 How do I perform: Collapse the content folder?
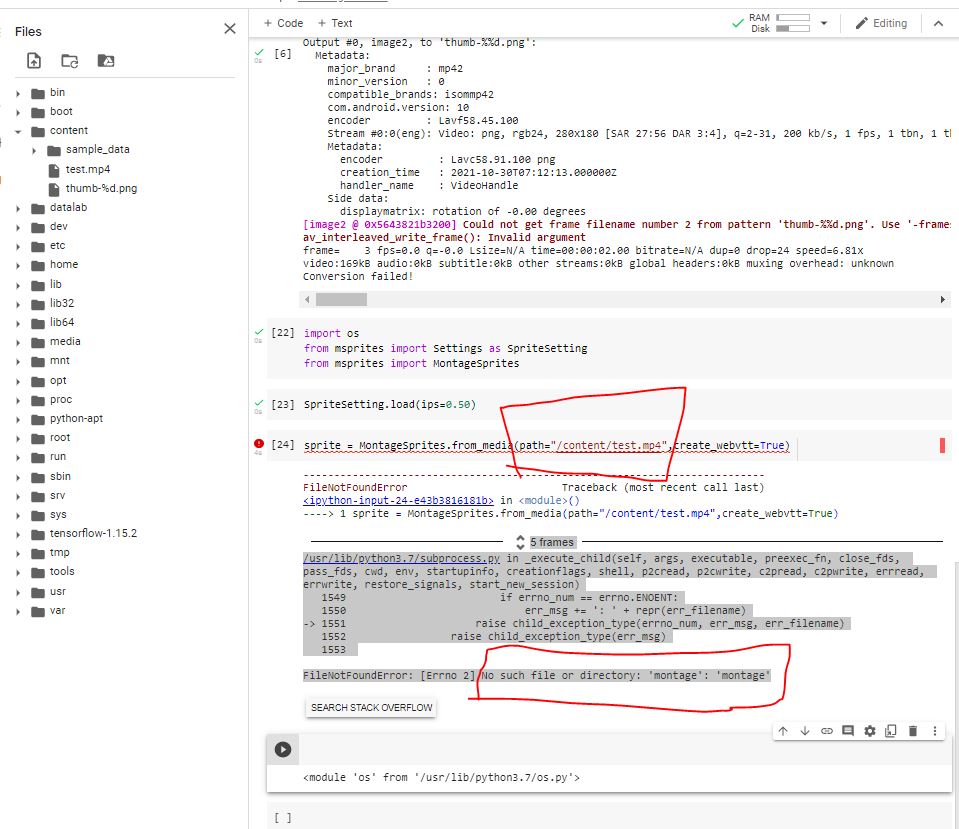coord(18,131)
